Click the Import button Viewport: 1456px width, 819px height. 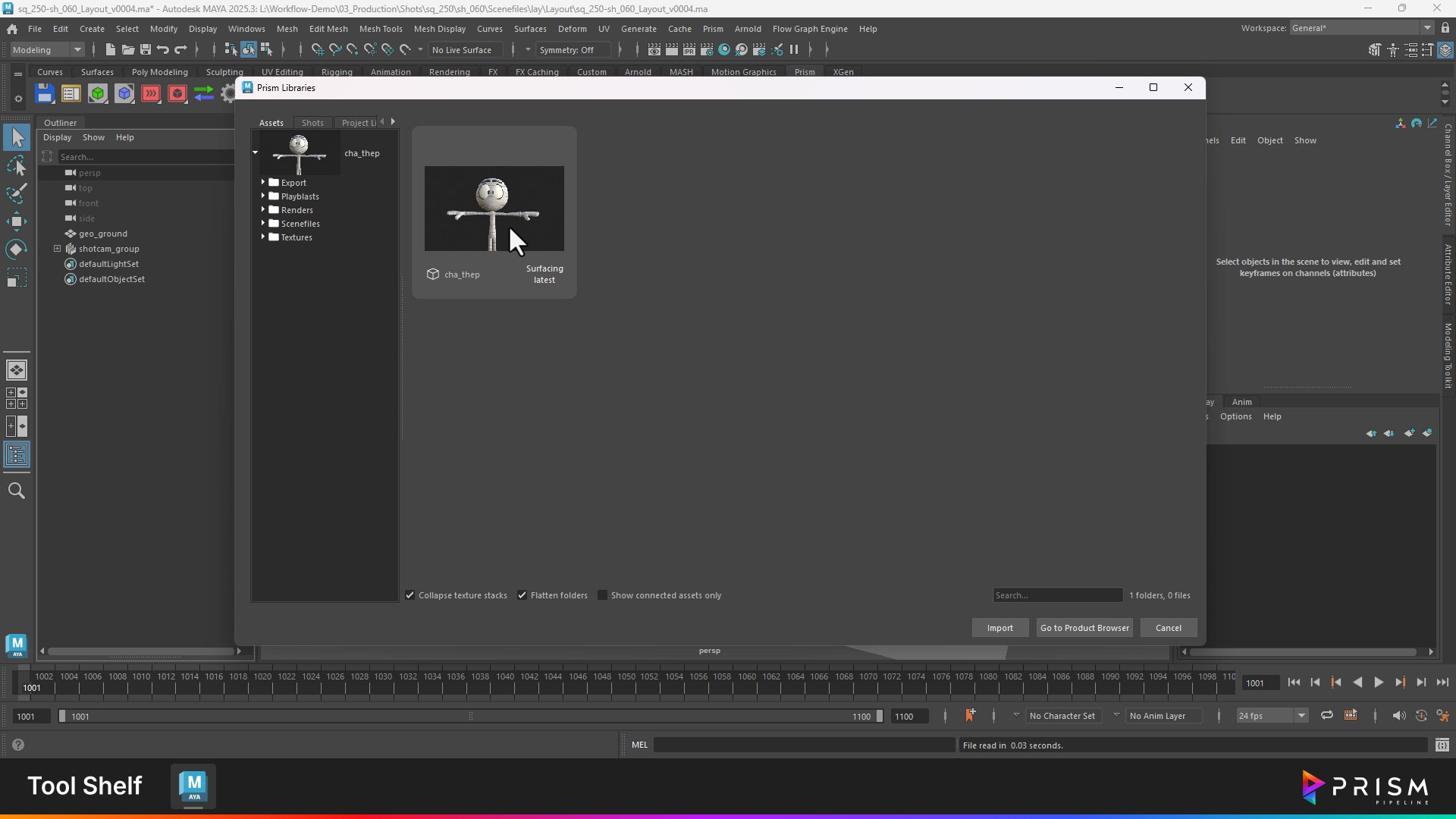tap(999, 628)
